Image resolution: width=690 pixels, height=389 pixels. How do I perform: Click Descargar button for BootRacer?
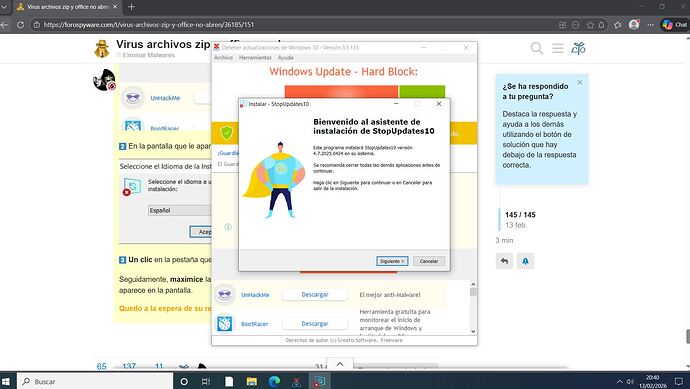coord(315,323)
